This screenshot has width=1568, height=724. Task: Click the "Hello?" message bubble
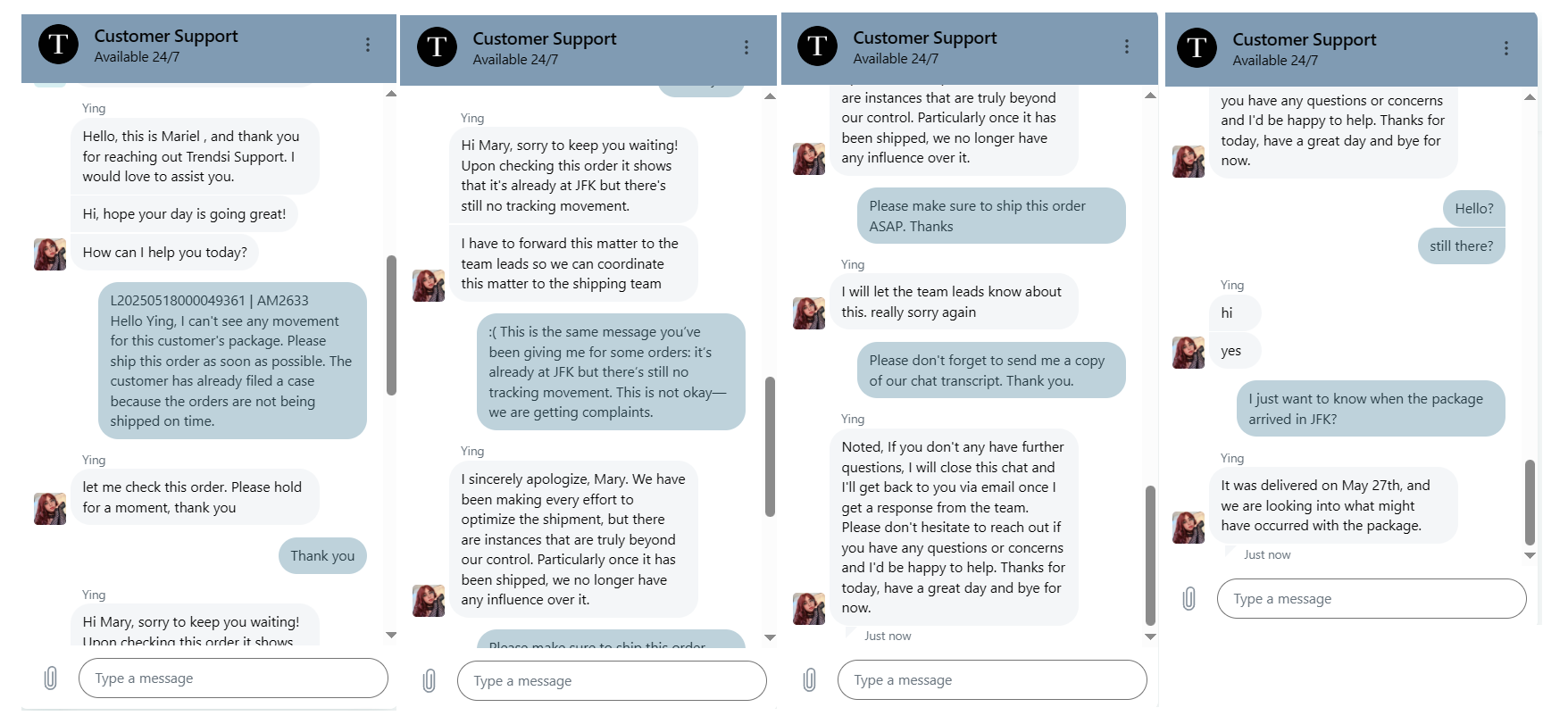coord(1473,209)
